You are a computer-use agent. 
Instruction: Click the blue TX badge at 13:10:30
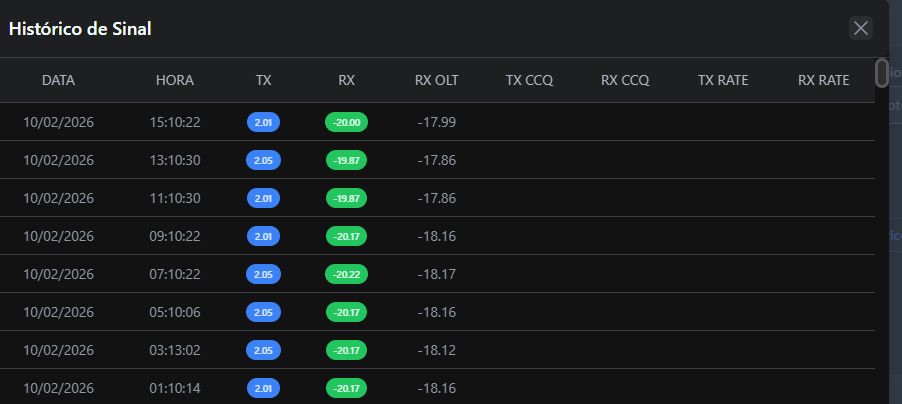pyautogui.click(x=263, y=160)
